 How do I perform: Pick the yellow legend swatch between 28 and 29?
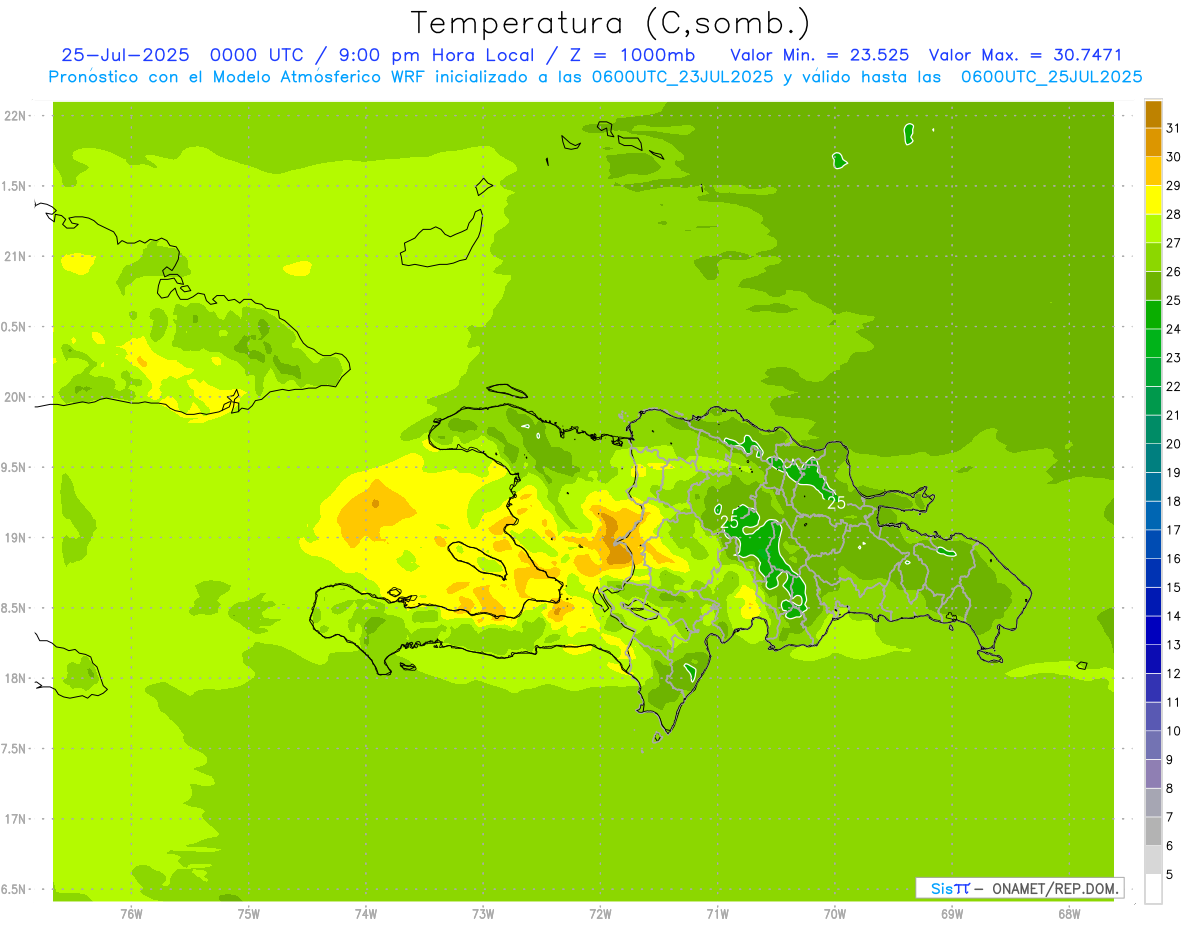1153,200
